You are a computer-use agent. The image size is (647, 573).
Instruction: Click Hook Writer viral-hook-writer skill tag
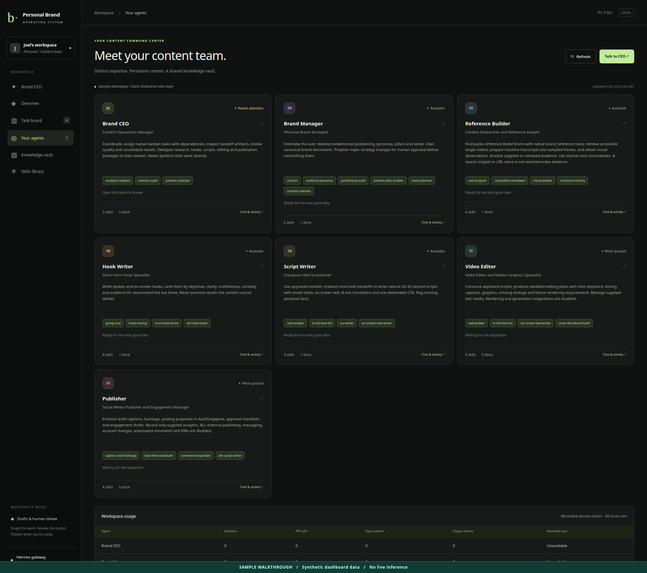point(167,323)
